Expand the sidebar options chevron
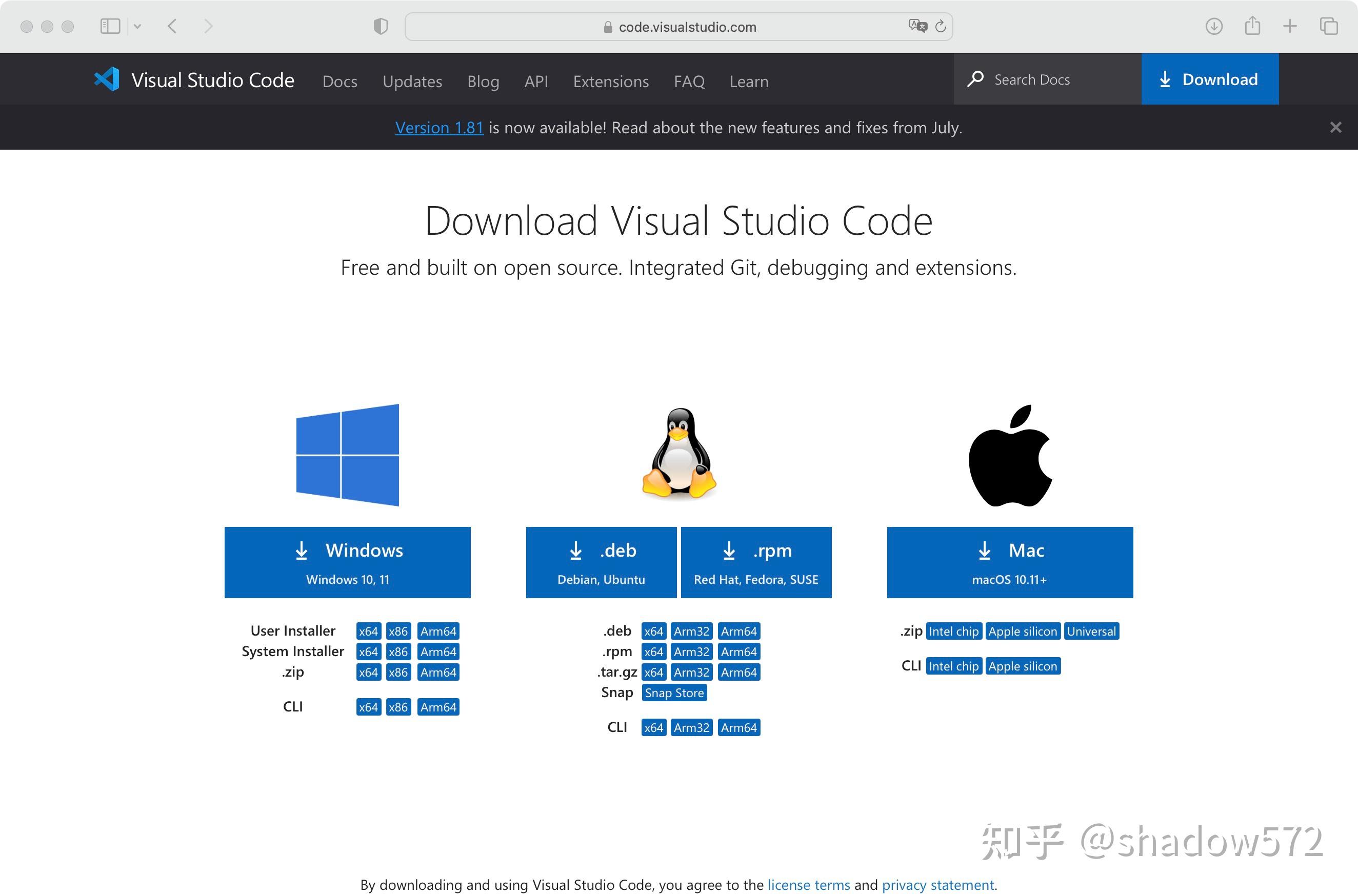This screenshot has width=1358, height=896. pos(138,26)
